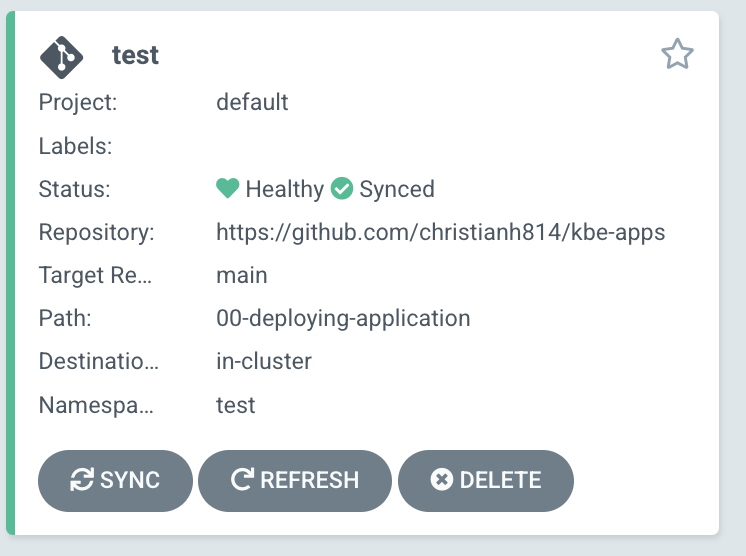Click the Healthy status text
Viewport: 746px width, 556px height.
coord(284,189)
